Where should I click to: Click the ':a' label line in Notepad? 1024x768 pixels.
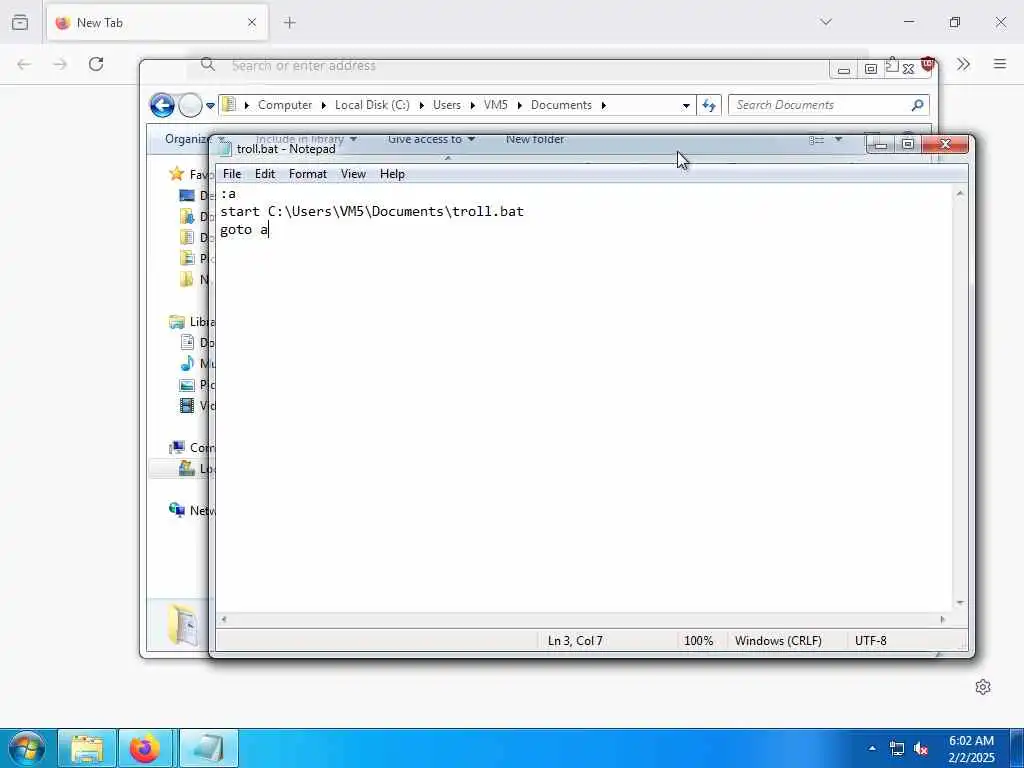coord(228,194)
